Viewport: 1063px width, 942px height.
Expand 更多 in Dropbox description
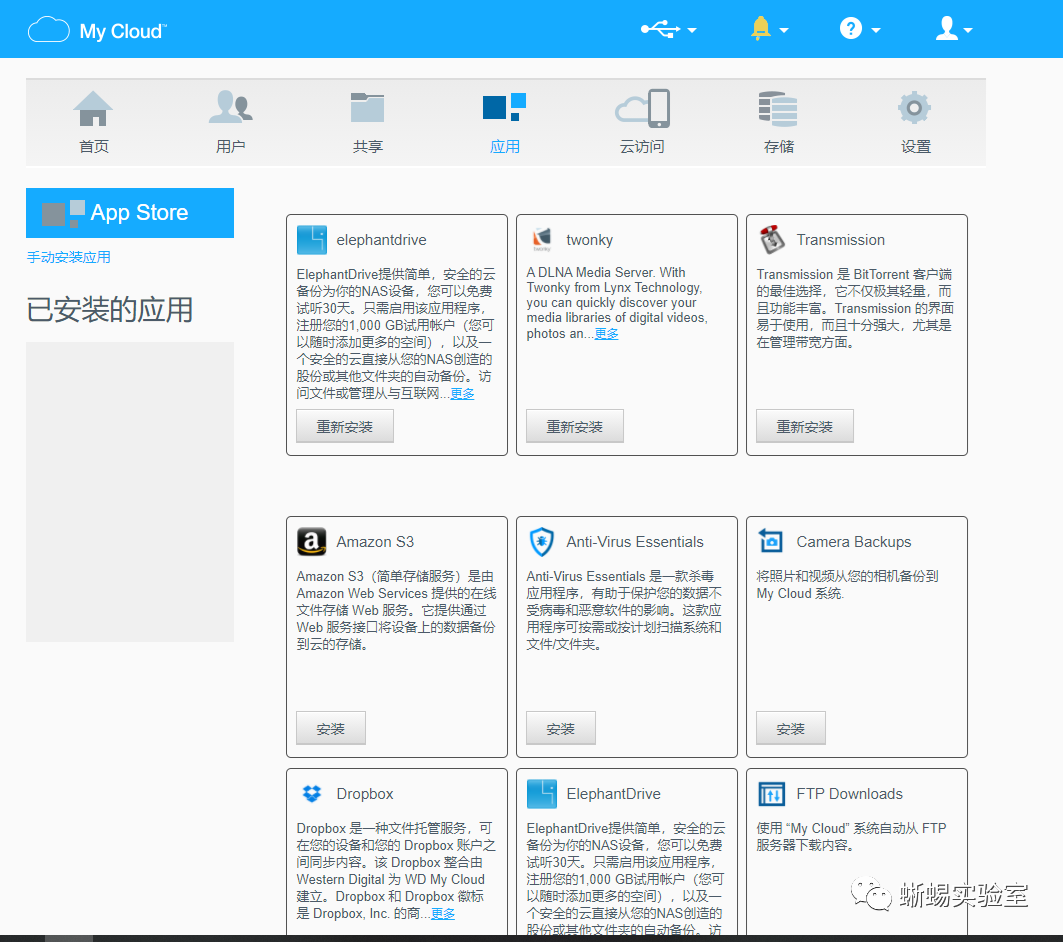tap(443, 914)
